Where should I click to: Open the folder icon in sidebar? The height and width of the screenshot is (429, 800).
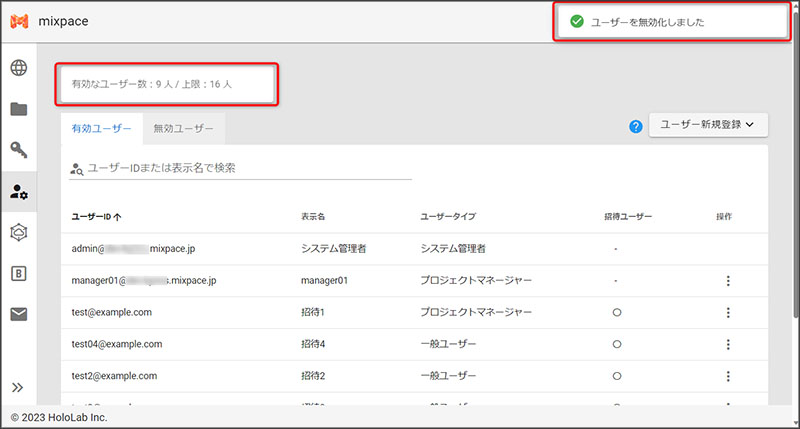click(19, 109)
